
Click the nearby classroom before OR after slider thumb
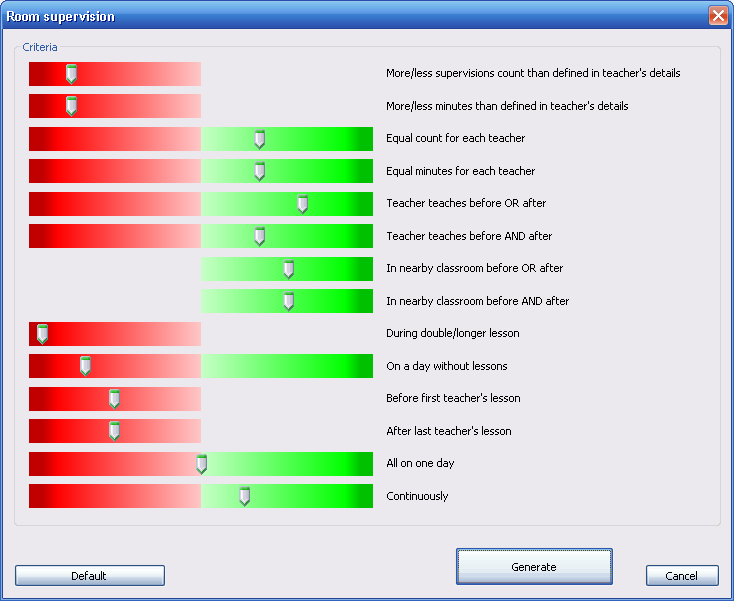coord(288,269)
